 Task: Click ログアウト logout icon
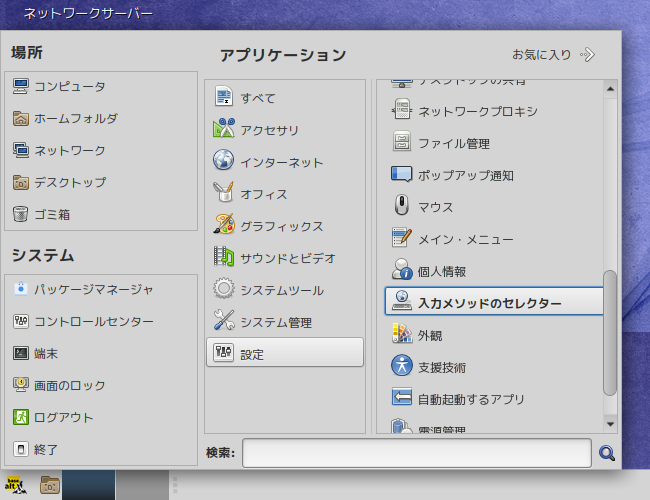click(21, 417)
